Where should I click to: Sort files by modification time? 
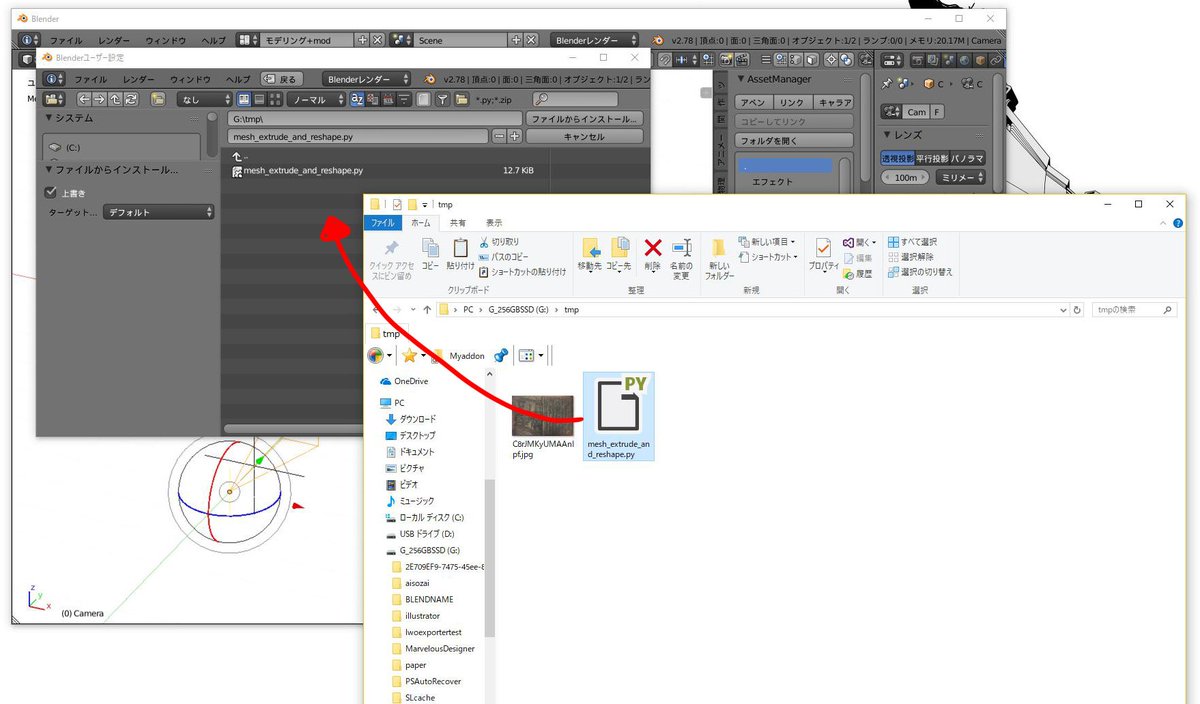click(390, 99)
